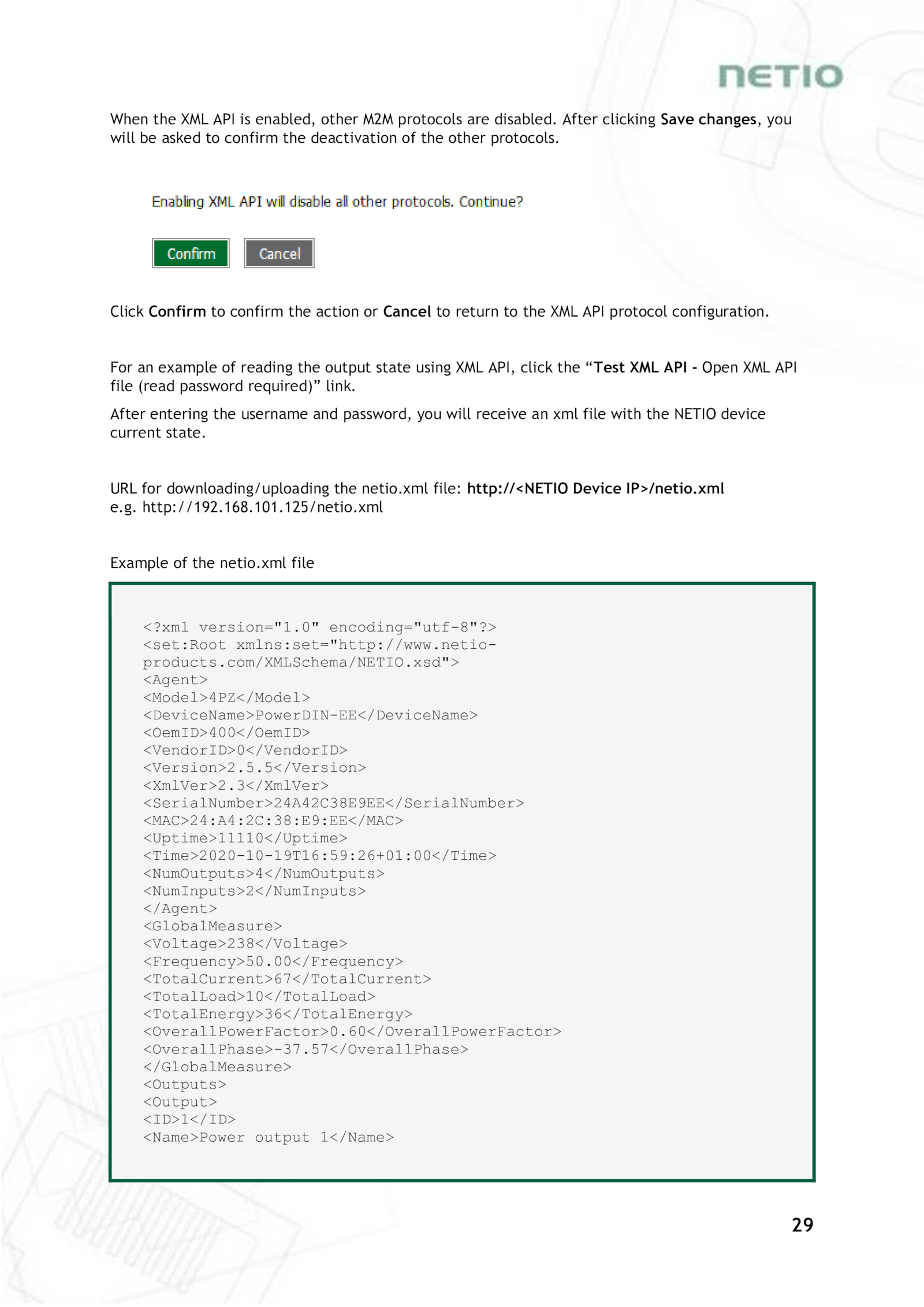Click the bold http://<NETIO Device IP>/netio.xml URL
The height and width of the screenshot is (1307, 924).
(595, 488)
